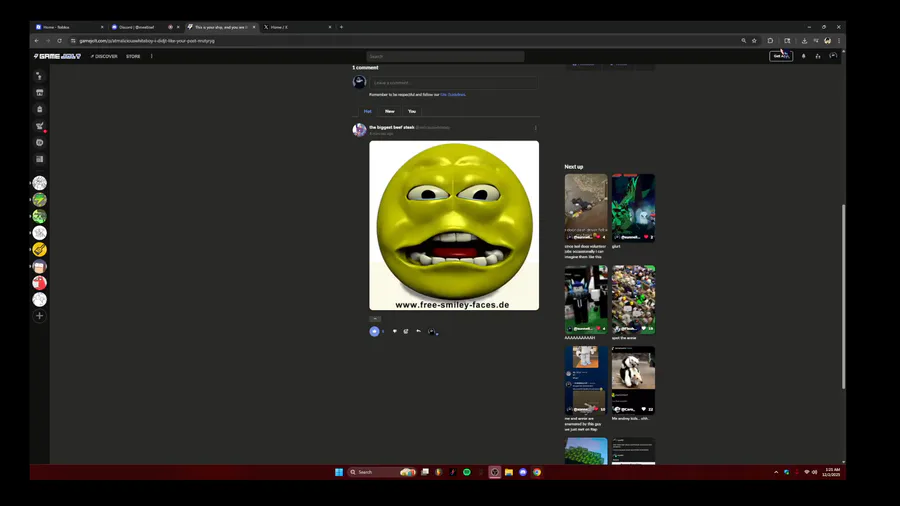Open the red community avatar in sidebar
This screenshot has width=900, height=506.
point(40,283)
